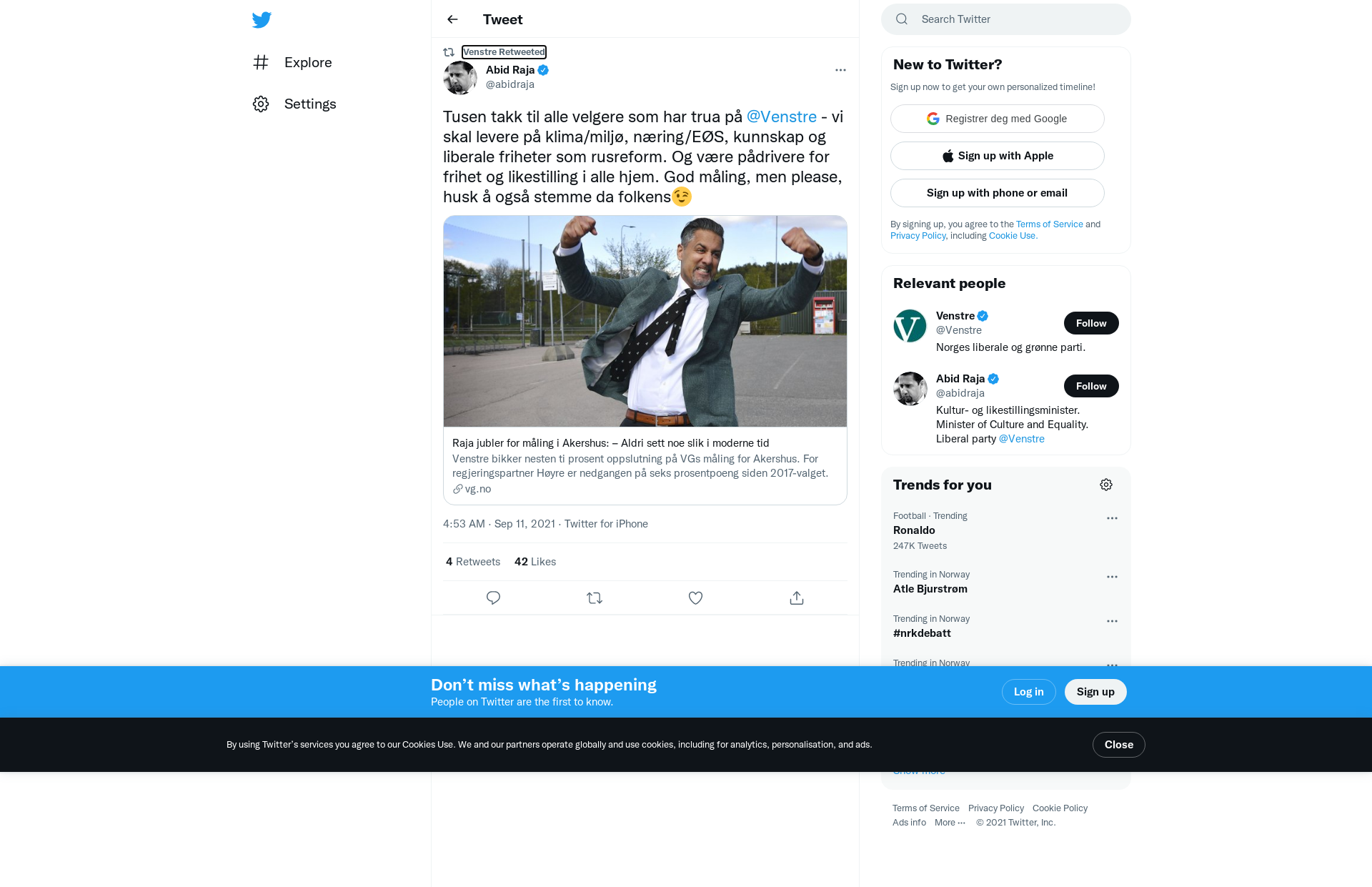Follow the Abid Raja account
This screenshot has width=1372, height=887.
coord(1091,386)
